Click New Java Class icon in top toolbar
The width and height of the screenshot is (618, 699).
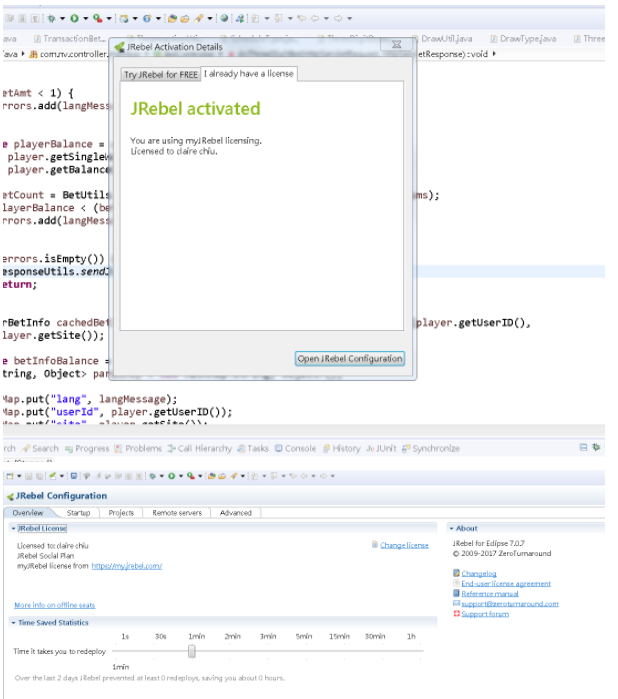(147, 18)
